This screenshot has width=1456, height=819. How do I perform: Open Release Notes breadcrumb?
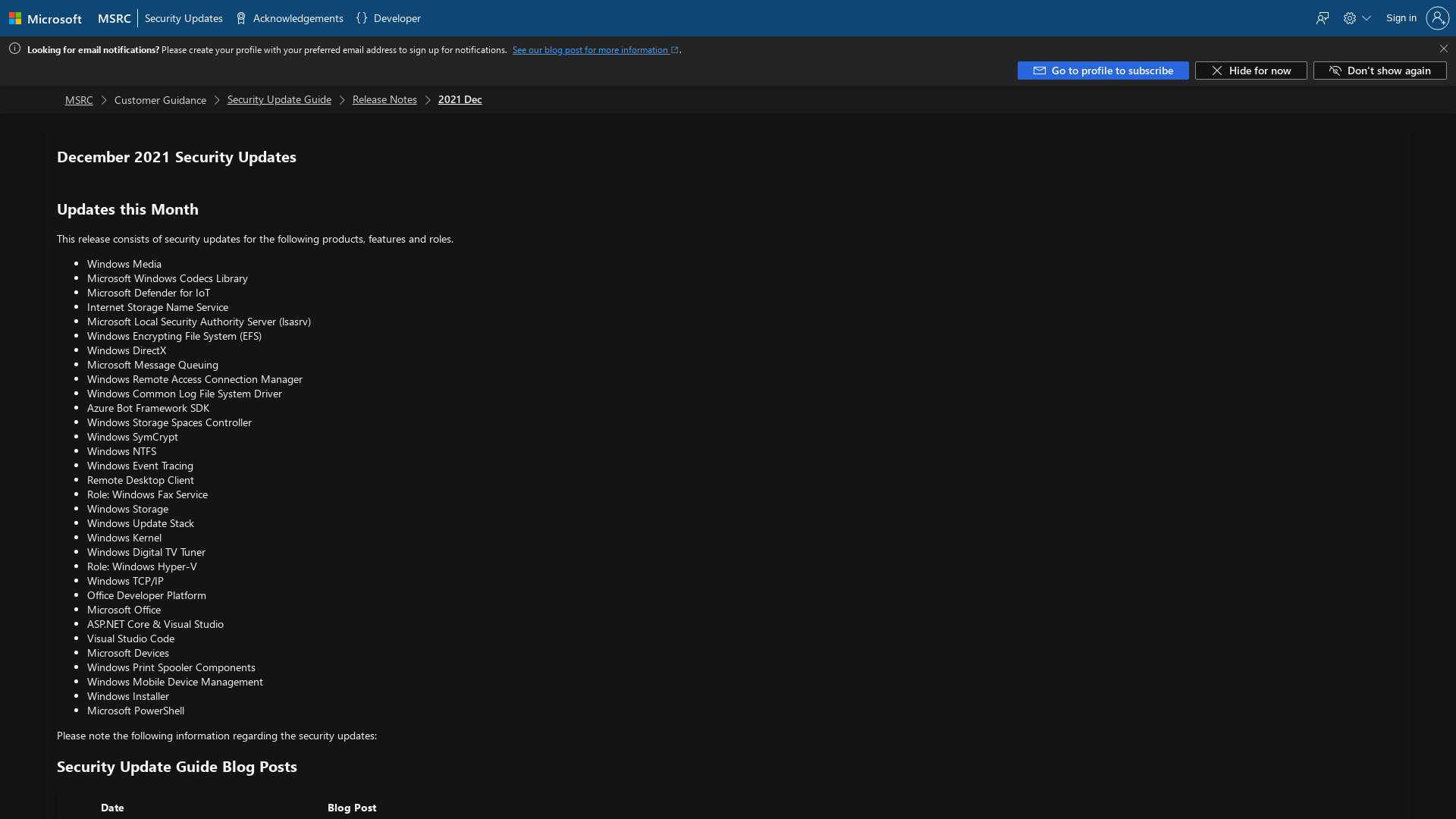click(384, 100)
